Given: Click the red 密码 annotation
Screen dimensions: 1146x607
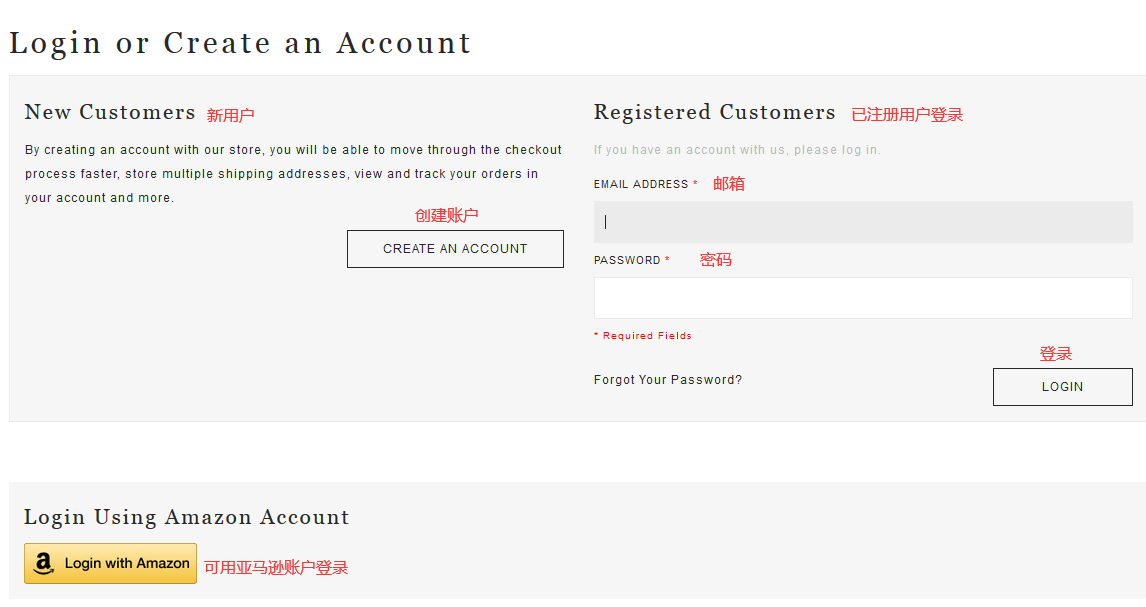Looking at the screenshot, I should coord(716,260).
